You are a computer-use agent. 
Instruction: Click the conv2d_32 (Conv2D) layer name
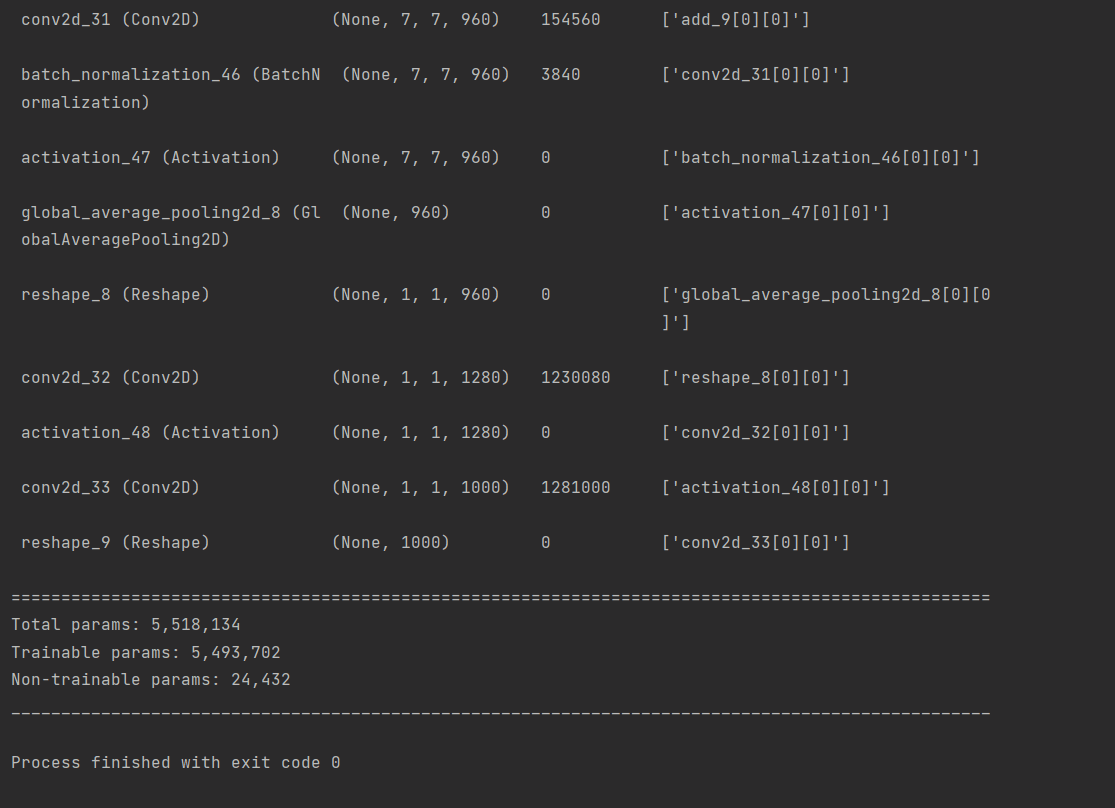click(110, 377)
